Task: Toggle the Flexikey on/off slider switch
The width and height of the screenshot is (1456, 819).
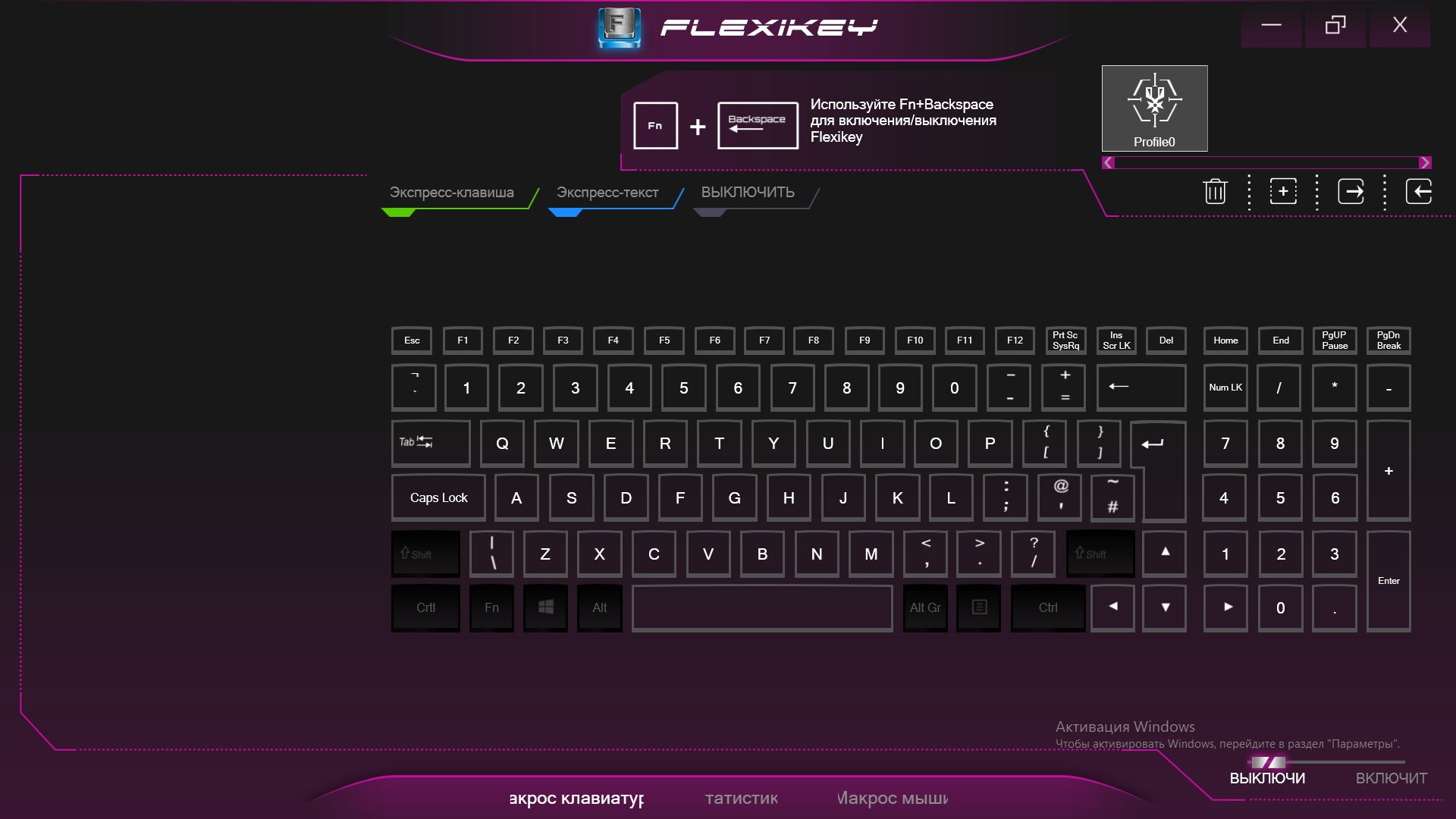Action: (1268, 762)
